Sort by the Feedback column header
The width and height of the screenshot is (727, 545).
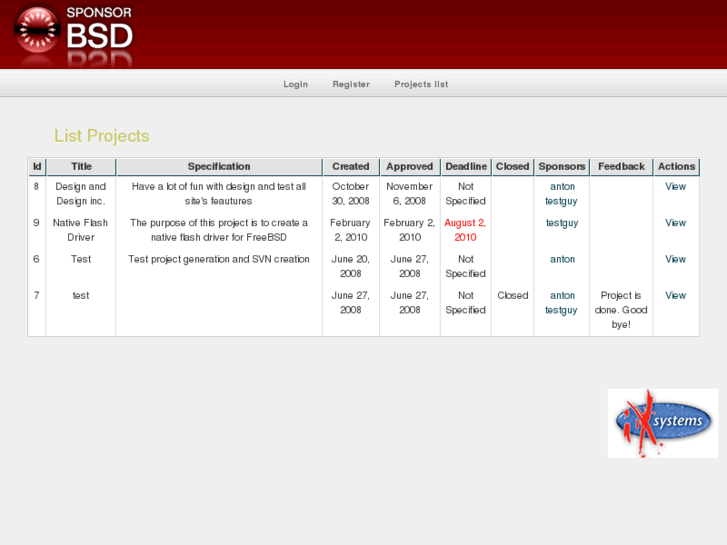tap(621, 167)
